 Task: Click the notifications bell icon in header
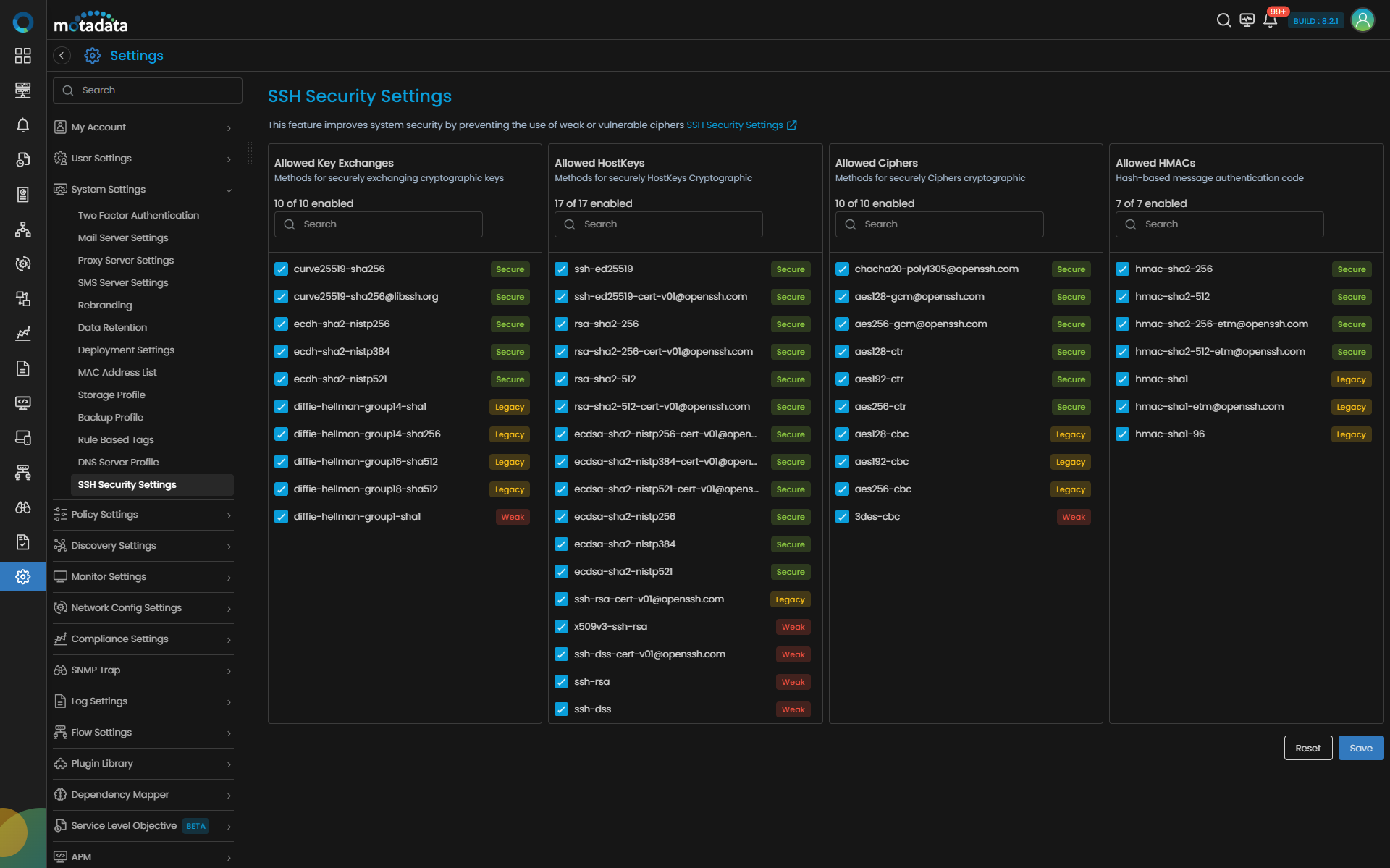pos(1270,20)
